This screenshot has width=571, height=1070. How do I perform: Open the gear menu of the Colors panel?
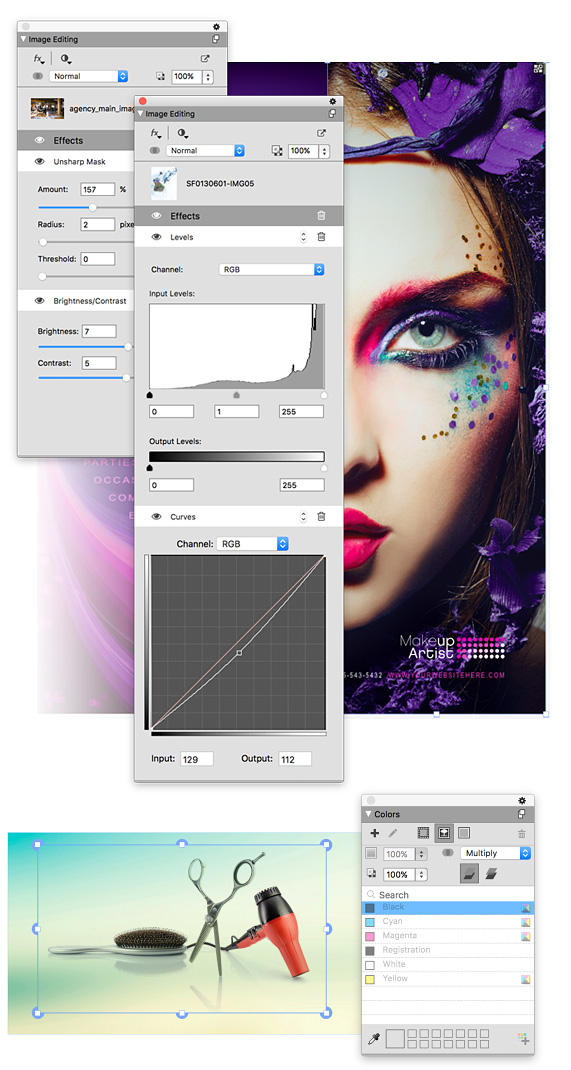[x=523, y=800]
